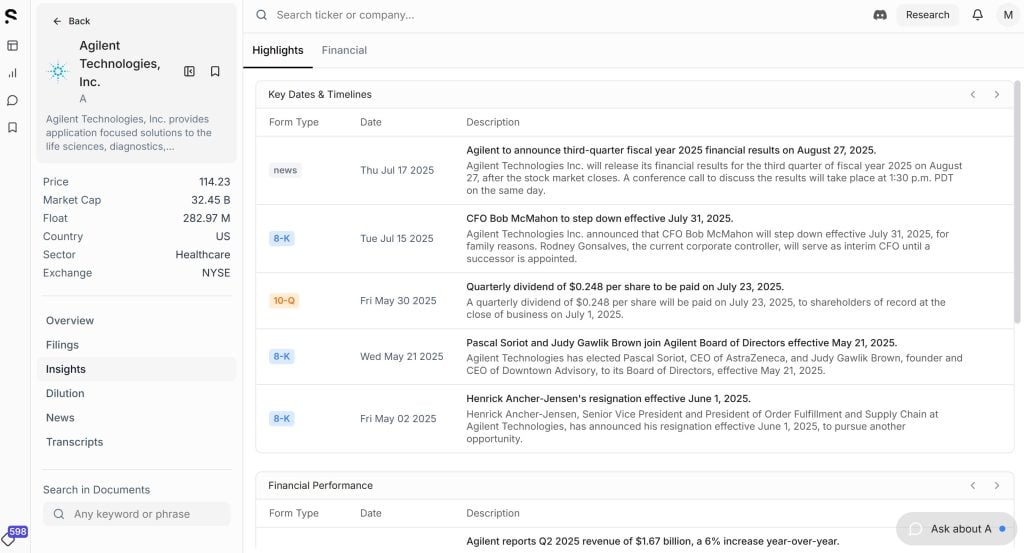The width and height of the screenshot is (1024, 553).
Task: Click the Back button
Action: pos(71,21)
